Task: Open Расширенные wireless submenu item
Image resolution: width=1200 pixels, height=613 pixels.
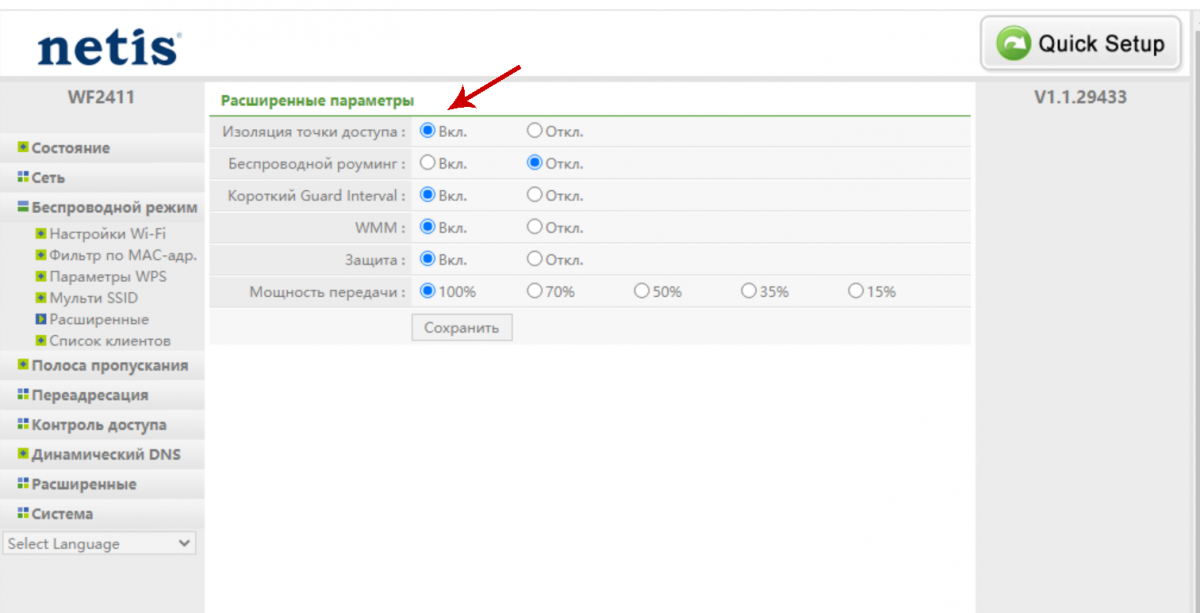Action: coord(99,319)
